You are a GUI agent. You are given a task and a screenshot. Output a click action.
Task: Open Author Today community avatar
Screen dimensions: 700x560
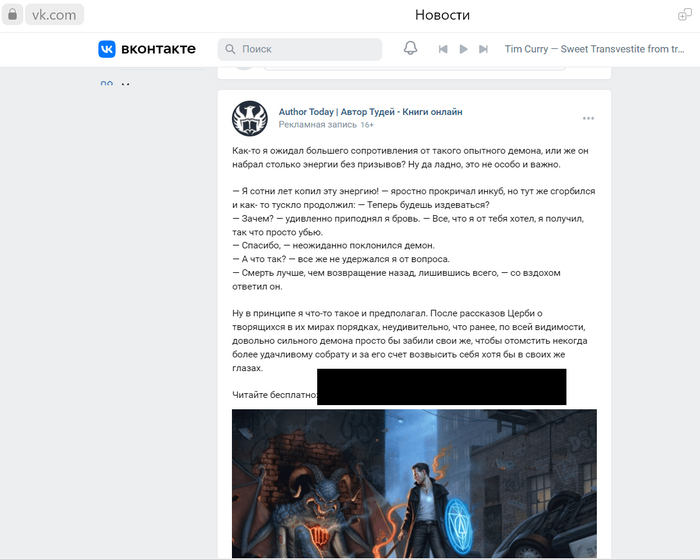tap(250, 118)
